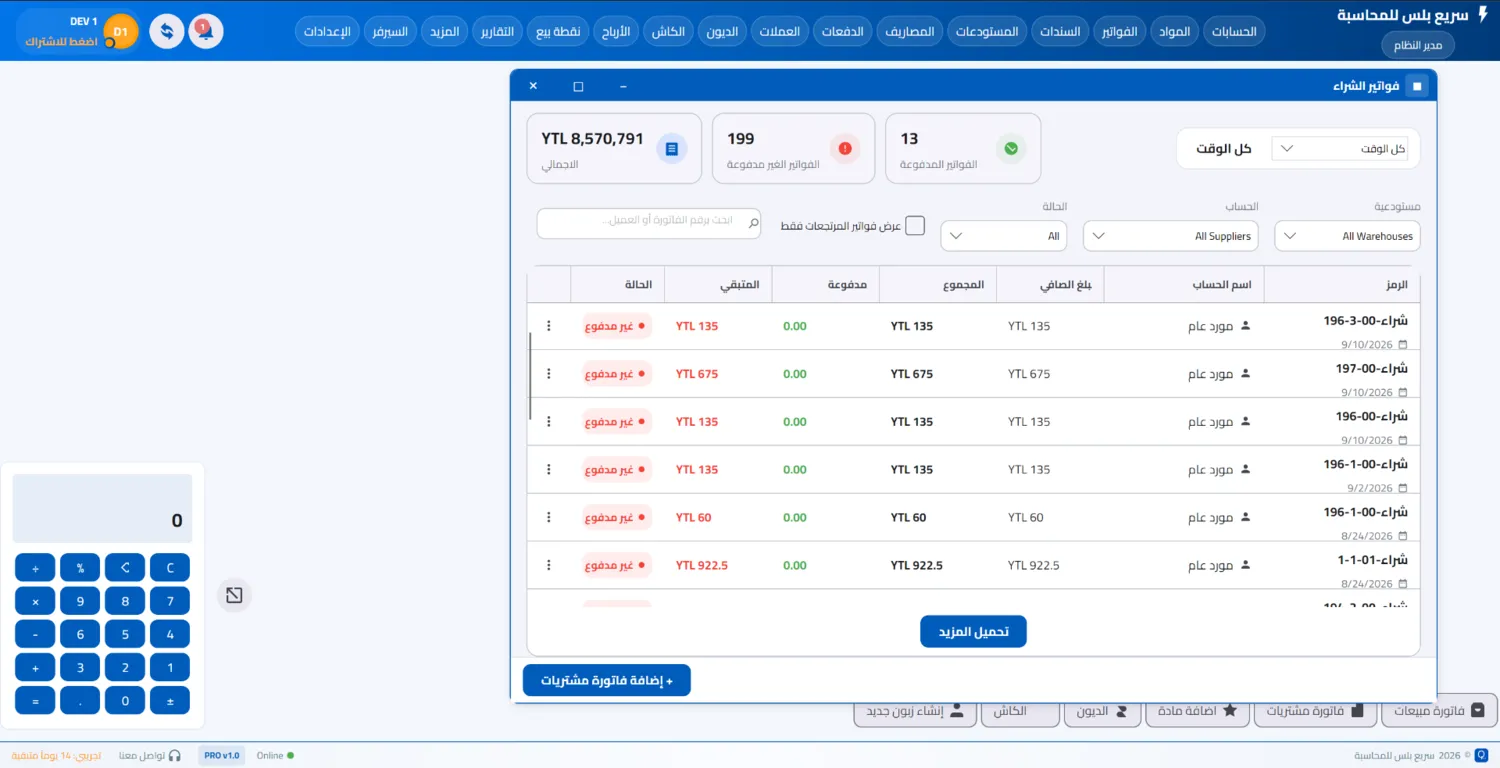Image resolution: width=1500 pixels, height=768 pixels.
Task: Click the فاتورة مبيعات shortcut button
Action: tap(1439, 711)
